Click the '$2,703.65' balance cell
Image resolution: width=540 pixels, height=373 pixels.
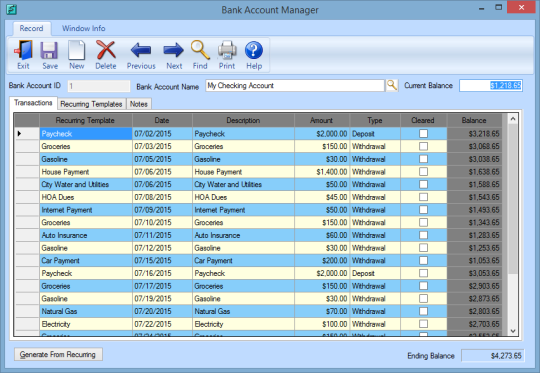[475, 324]
